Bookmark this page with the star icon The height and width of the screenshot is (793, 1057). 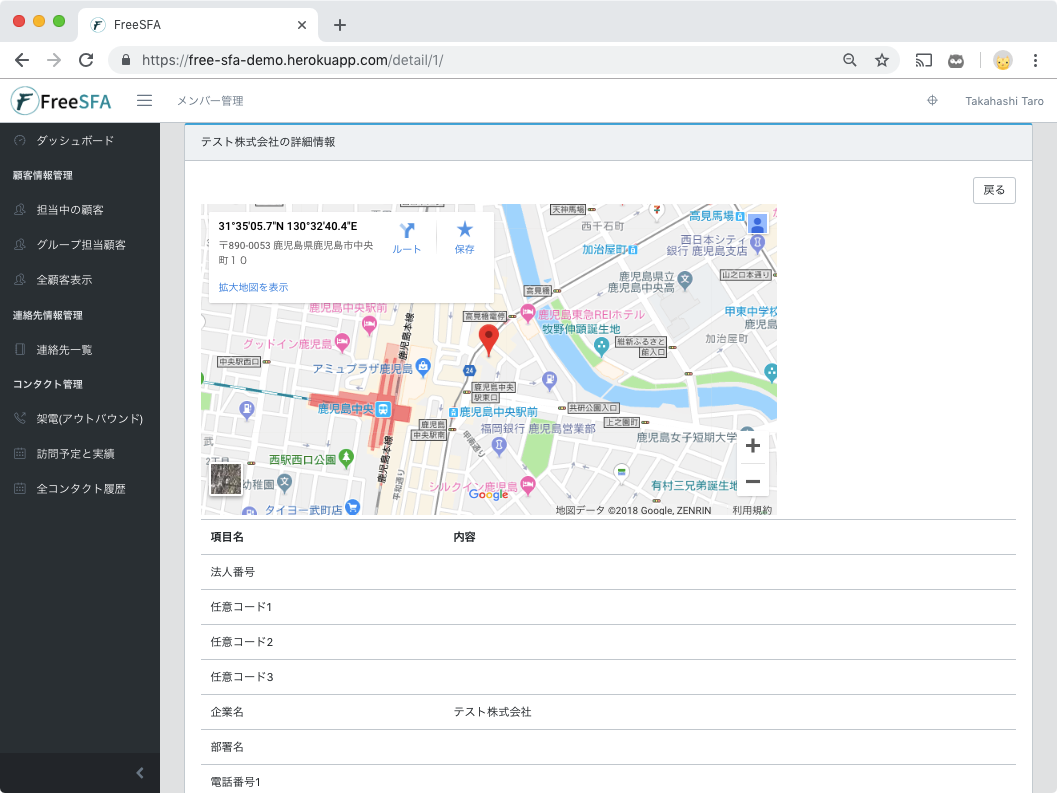[x=881, y=60]
